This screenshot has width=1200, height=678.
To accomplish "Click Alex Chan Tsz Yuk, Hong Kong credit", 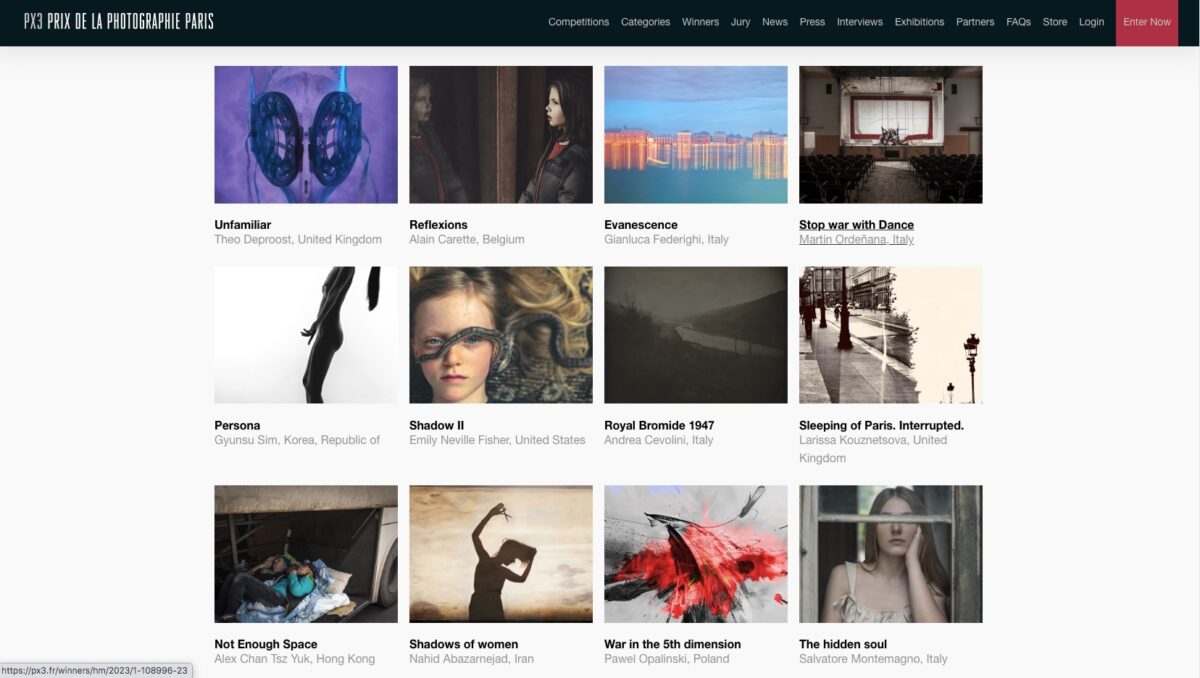I will point(295,659).
